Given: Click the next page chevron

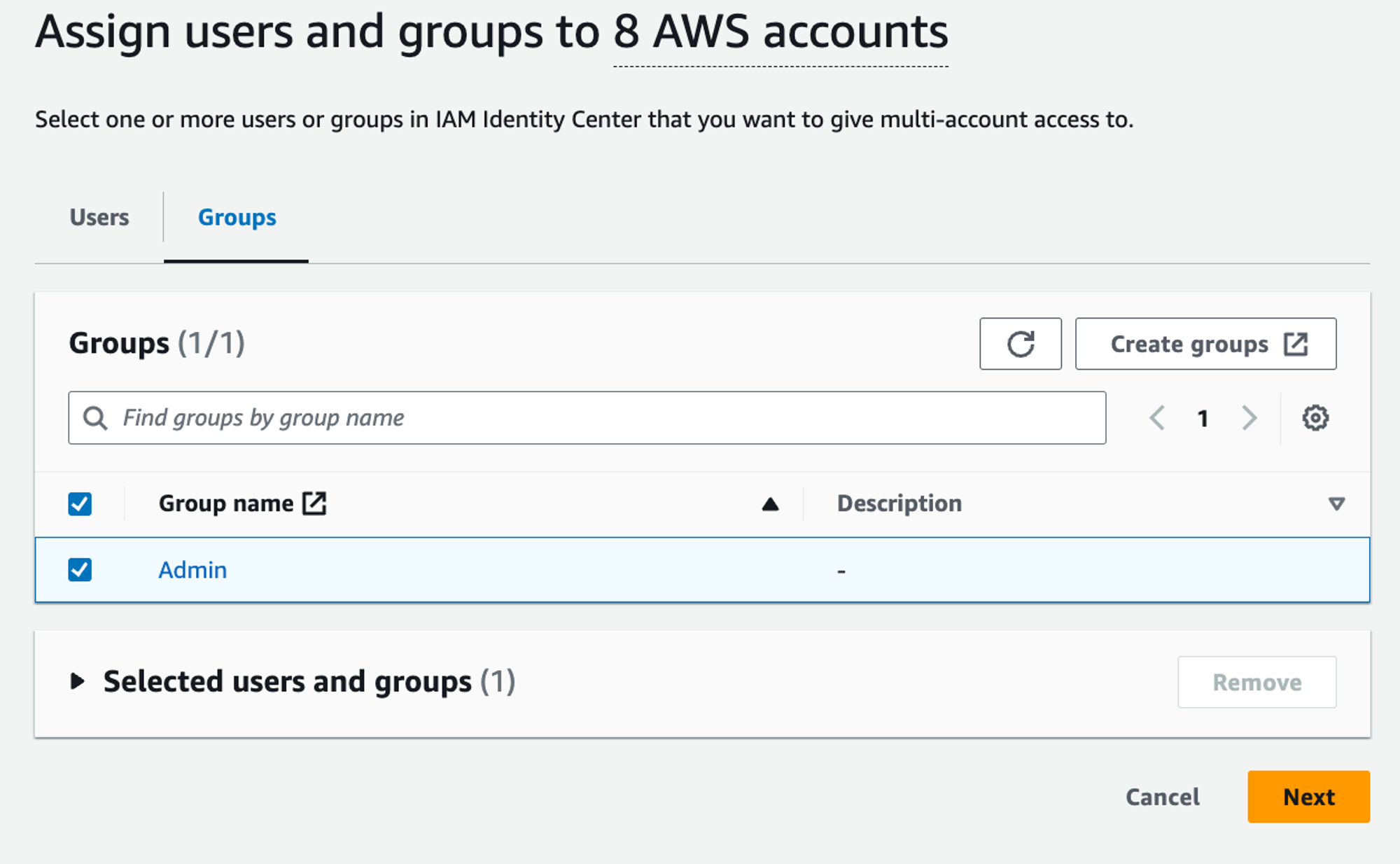Looking at the screenshot, I should [1249, 418].
